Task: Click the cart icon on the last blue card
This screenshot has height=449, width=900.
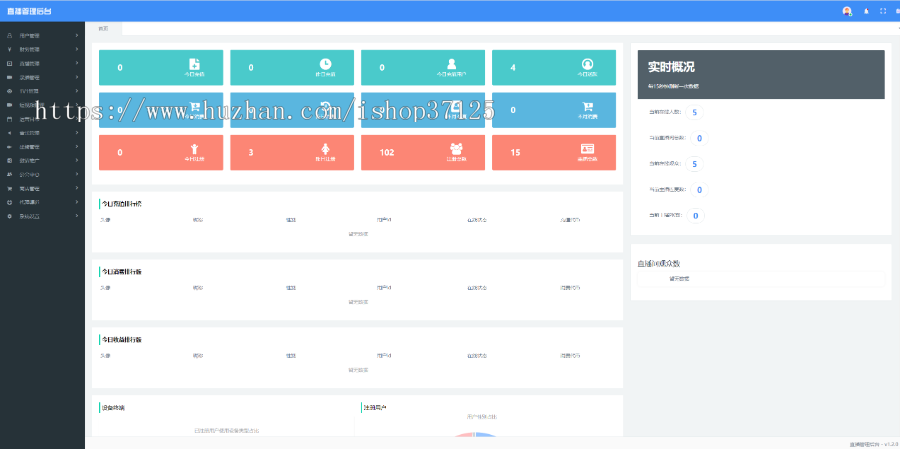Action: 588,107
